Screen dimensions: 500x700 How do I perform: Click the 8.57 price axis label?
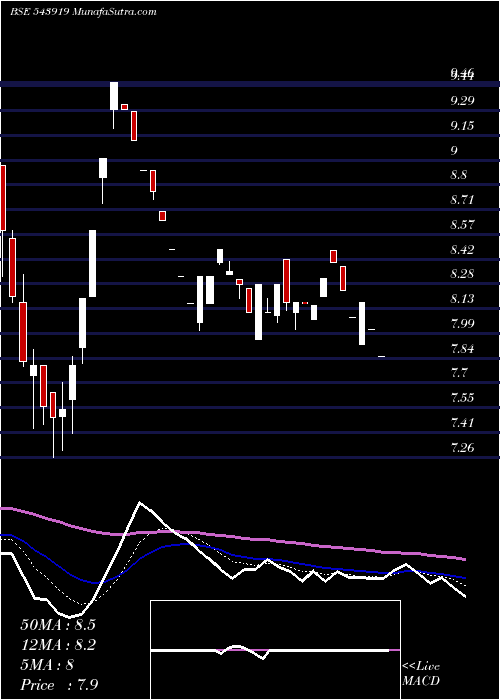tap(462, 225)
